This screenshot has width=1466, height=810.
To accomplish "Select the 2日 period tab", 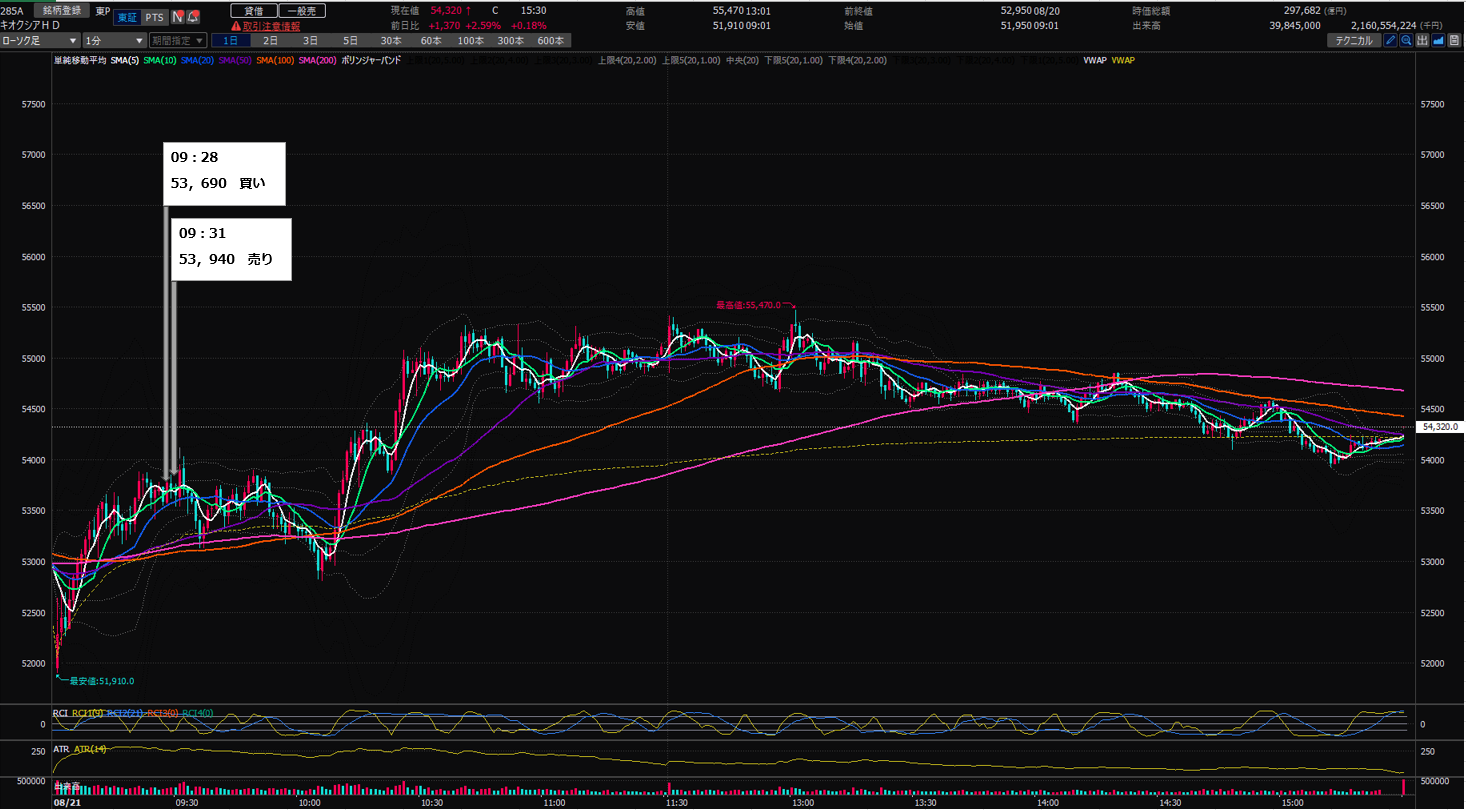I will (271, 41).
